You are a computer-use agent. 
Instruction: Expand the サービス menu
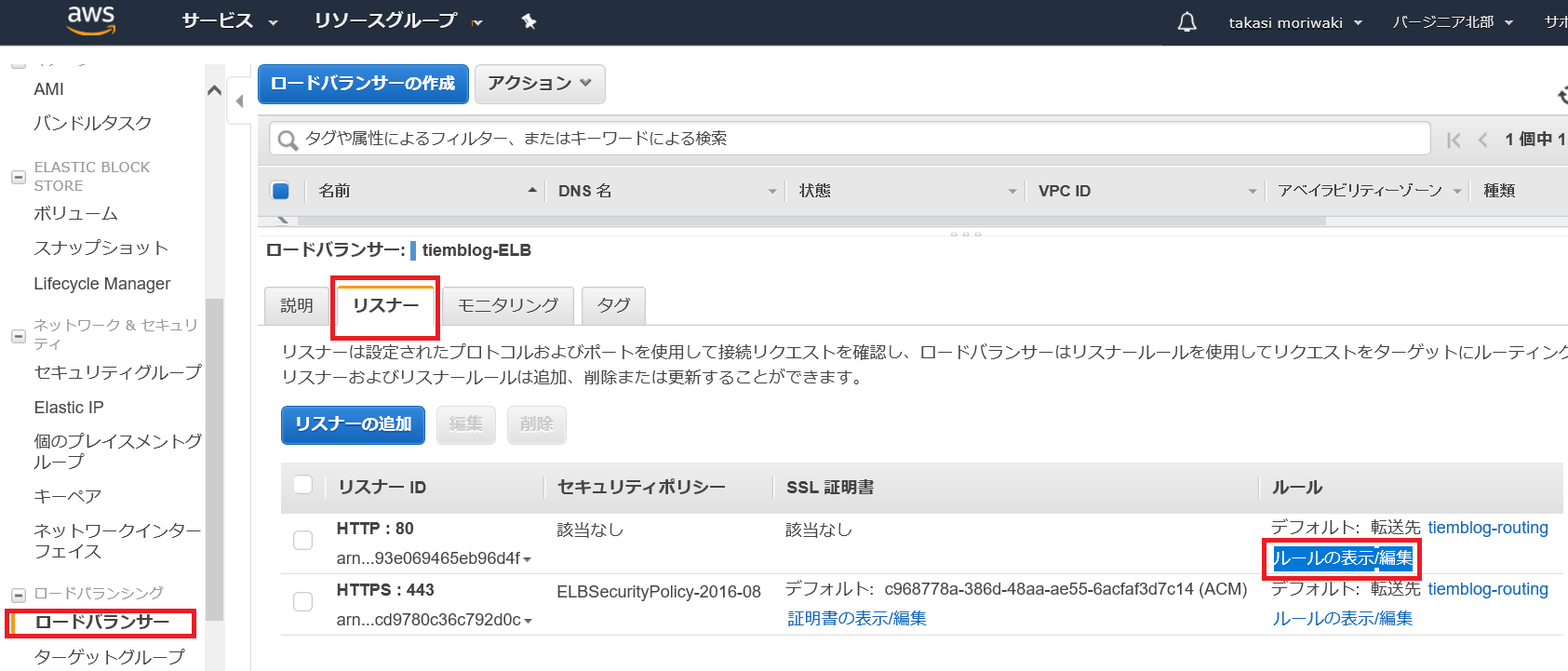point(230,21)
